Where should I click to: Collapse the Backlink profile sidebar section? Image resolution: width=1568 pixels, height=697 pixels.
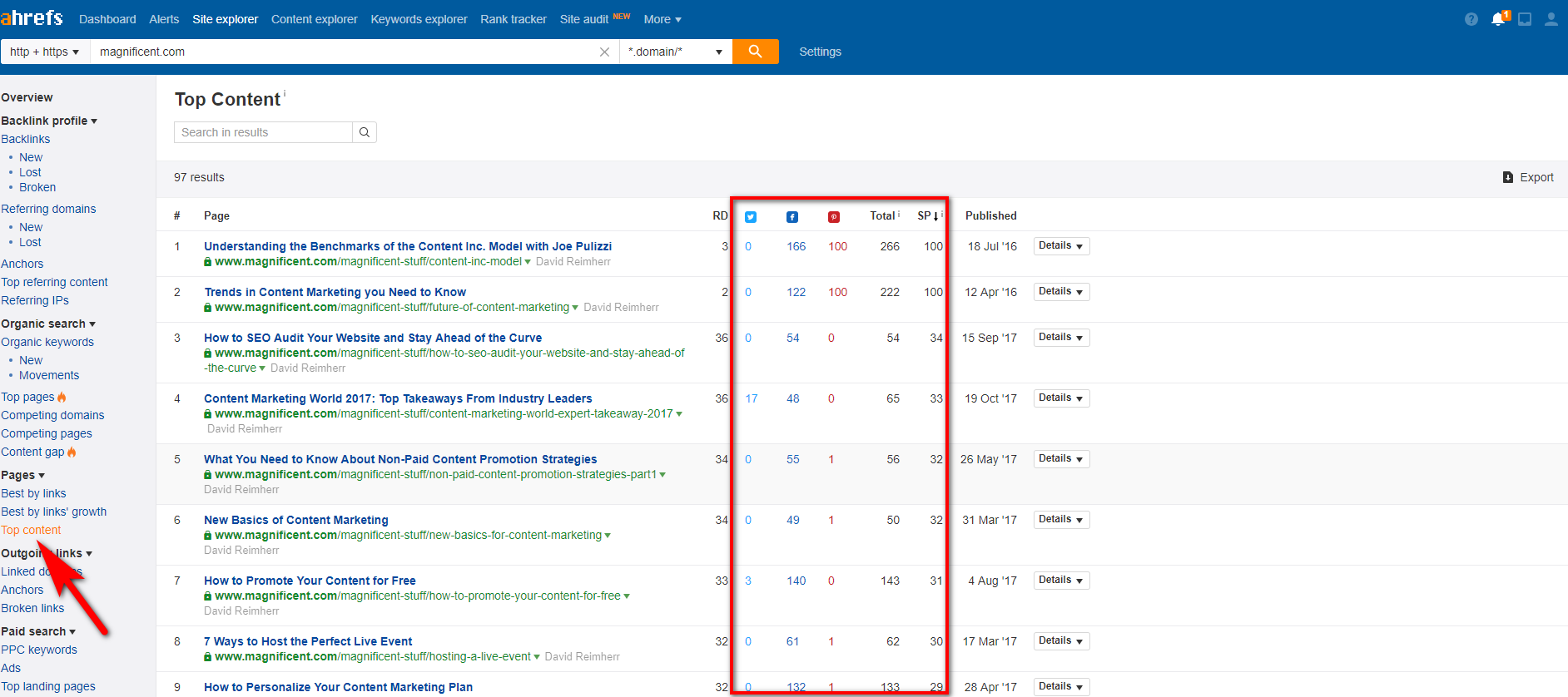click(x=49, y=121)
